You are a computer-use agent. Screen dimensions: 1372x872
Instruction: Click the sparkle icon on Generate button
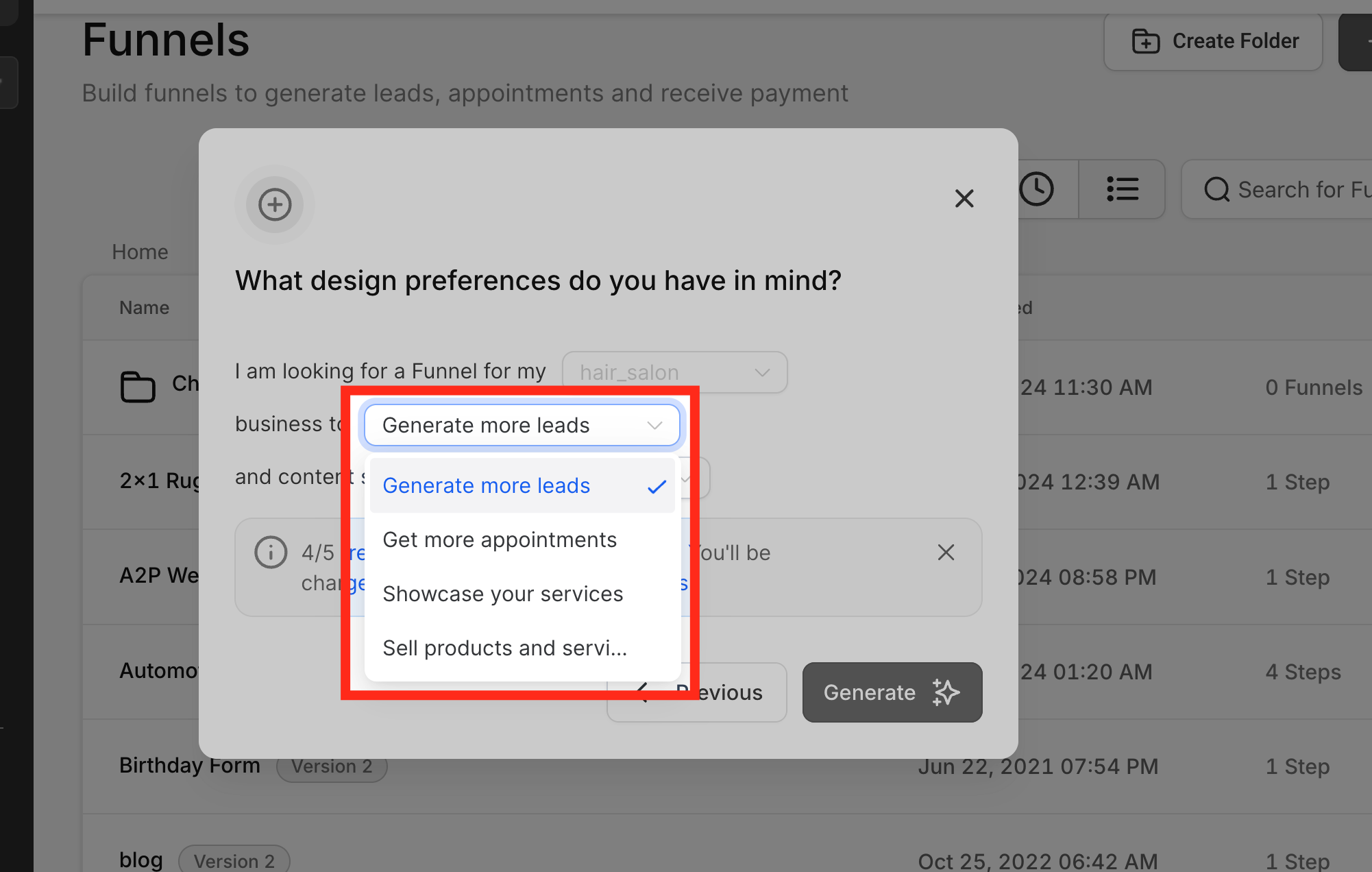[946, 692]
